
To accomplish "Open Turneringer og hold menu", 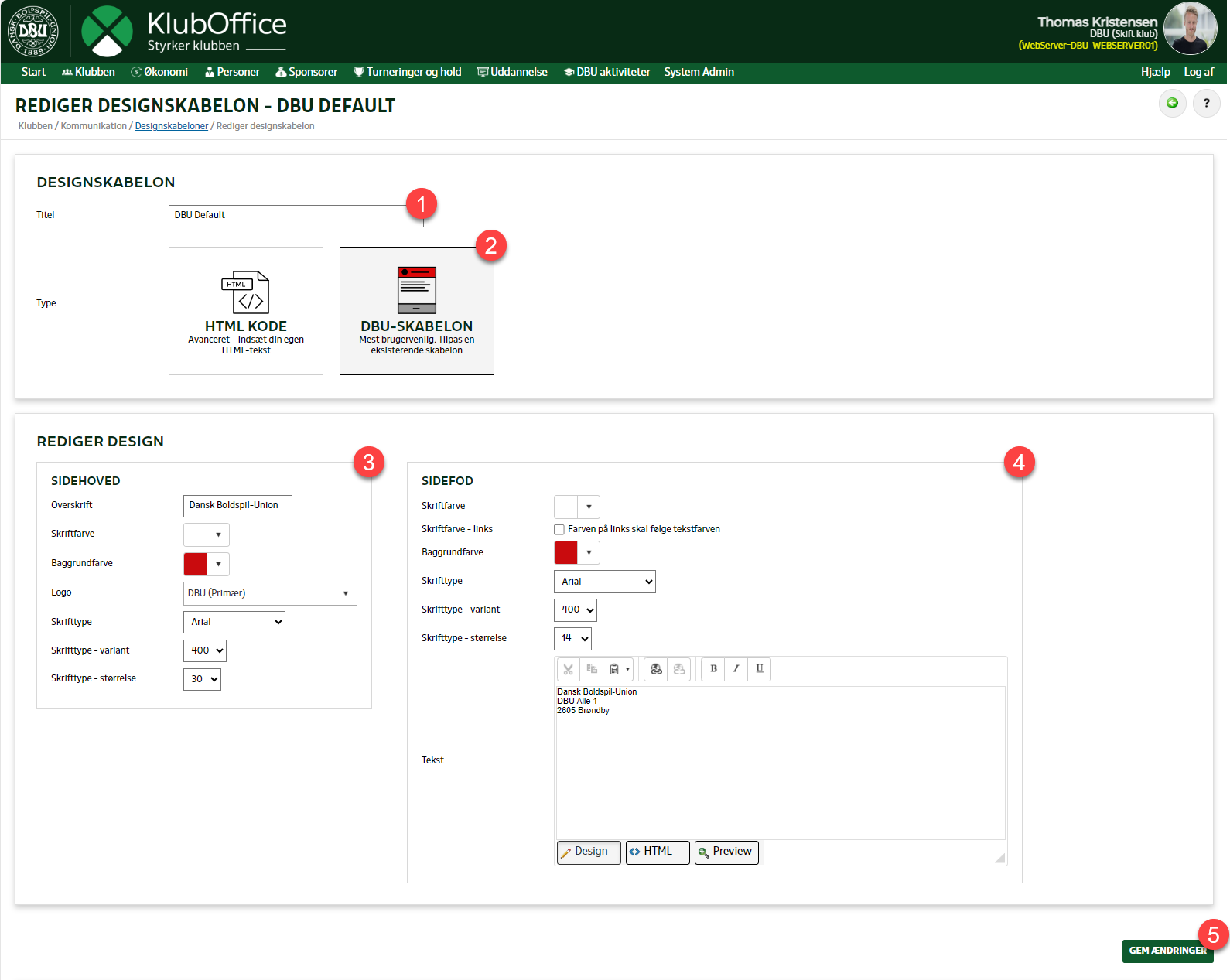I will point(407,72).
